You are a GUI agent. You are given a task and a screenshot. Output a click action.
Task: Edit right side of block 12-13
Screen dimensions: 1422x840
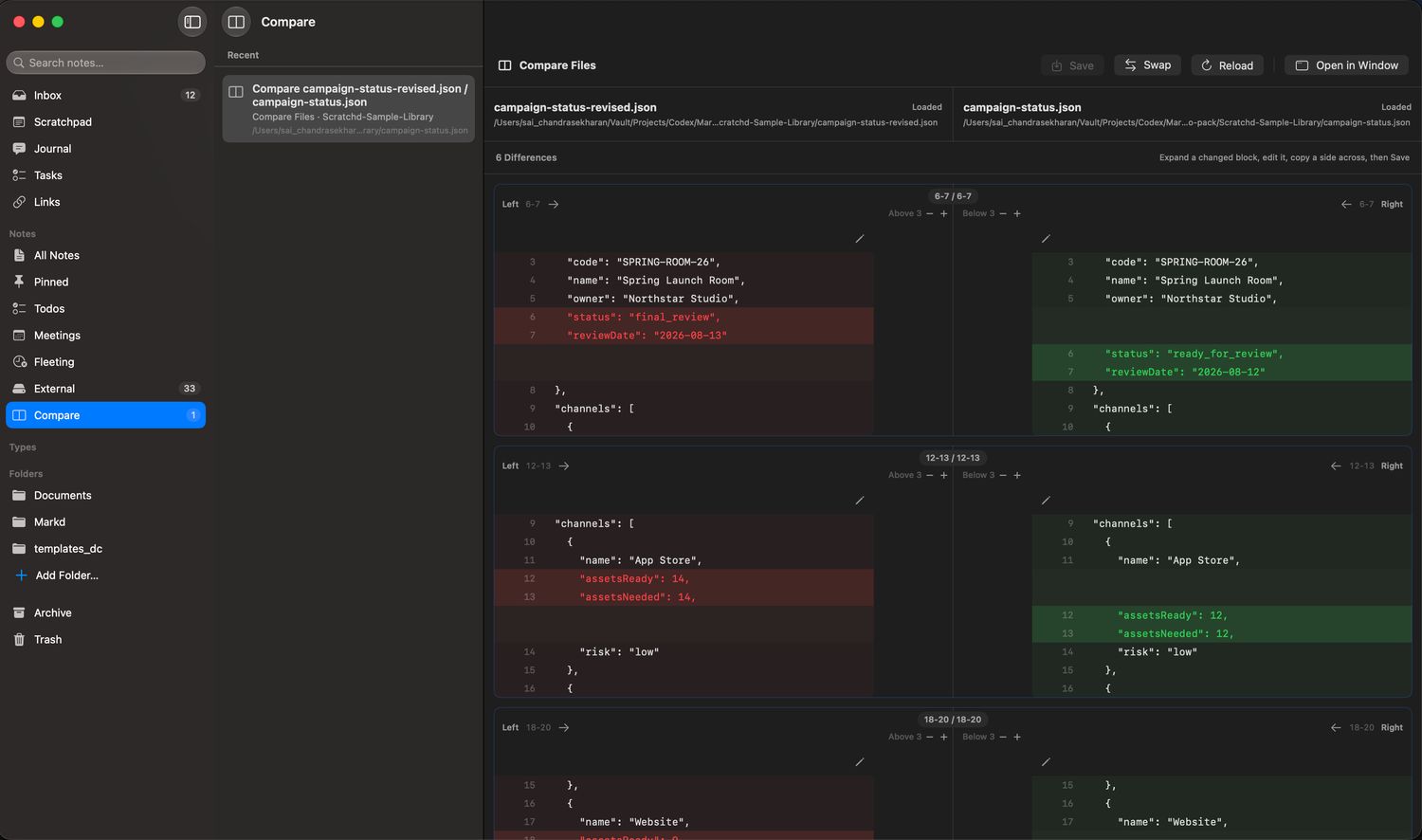[1046, 501]
